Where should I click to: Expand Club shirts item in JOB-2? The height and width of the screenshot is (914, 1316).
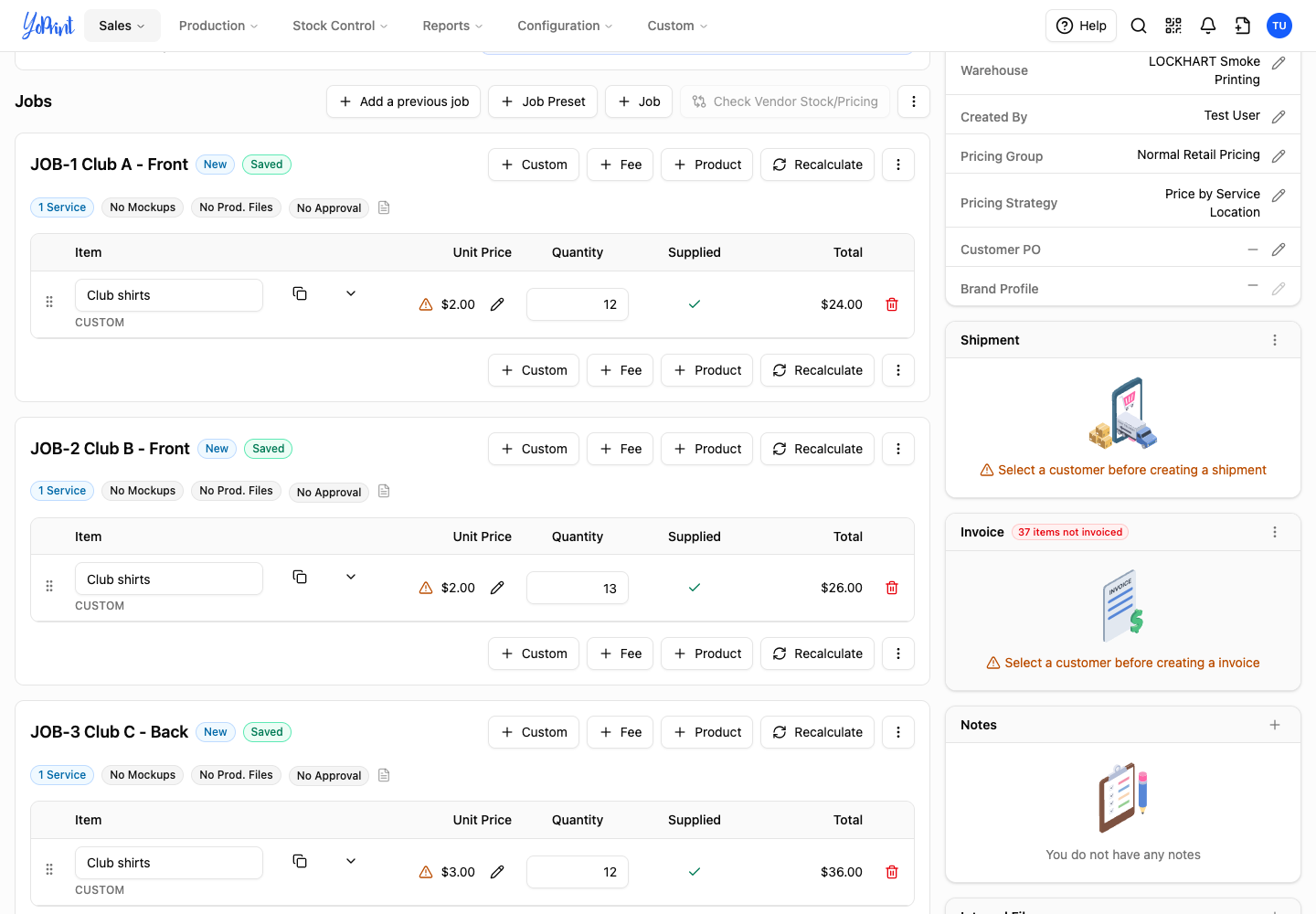click(351, 577)
